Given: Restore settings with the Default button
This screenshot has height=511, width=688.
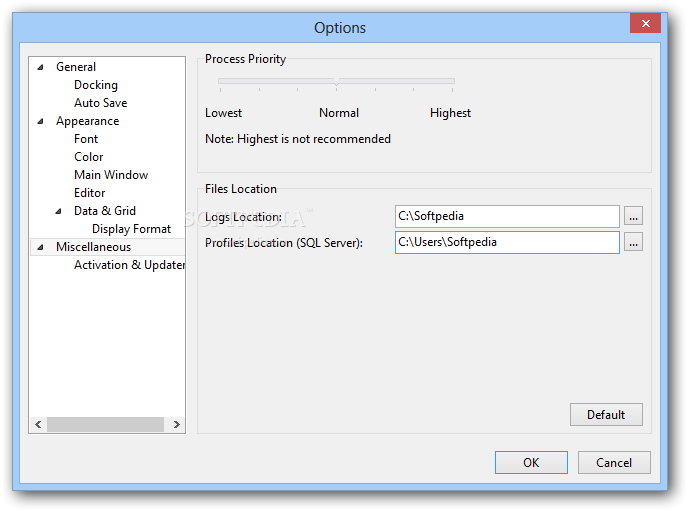Looking at the screenshot, I should tap(606, 415).
